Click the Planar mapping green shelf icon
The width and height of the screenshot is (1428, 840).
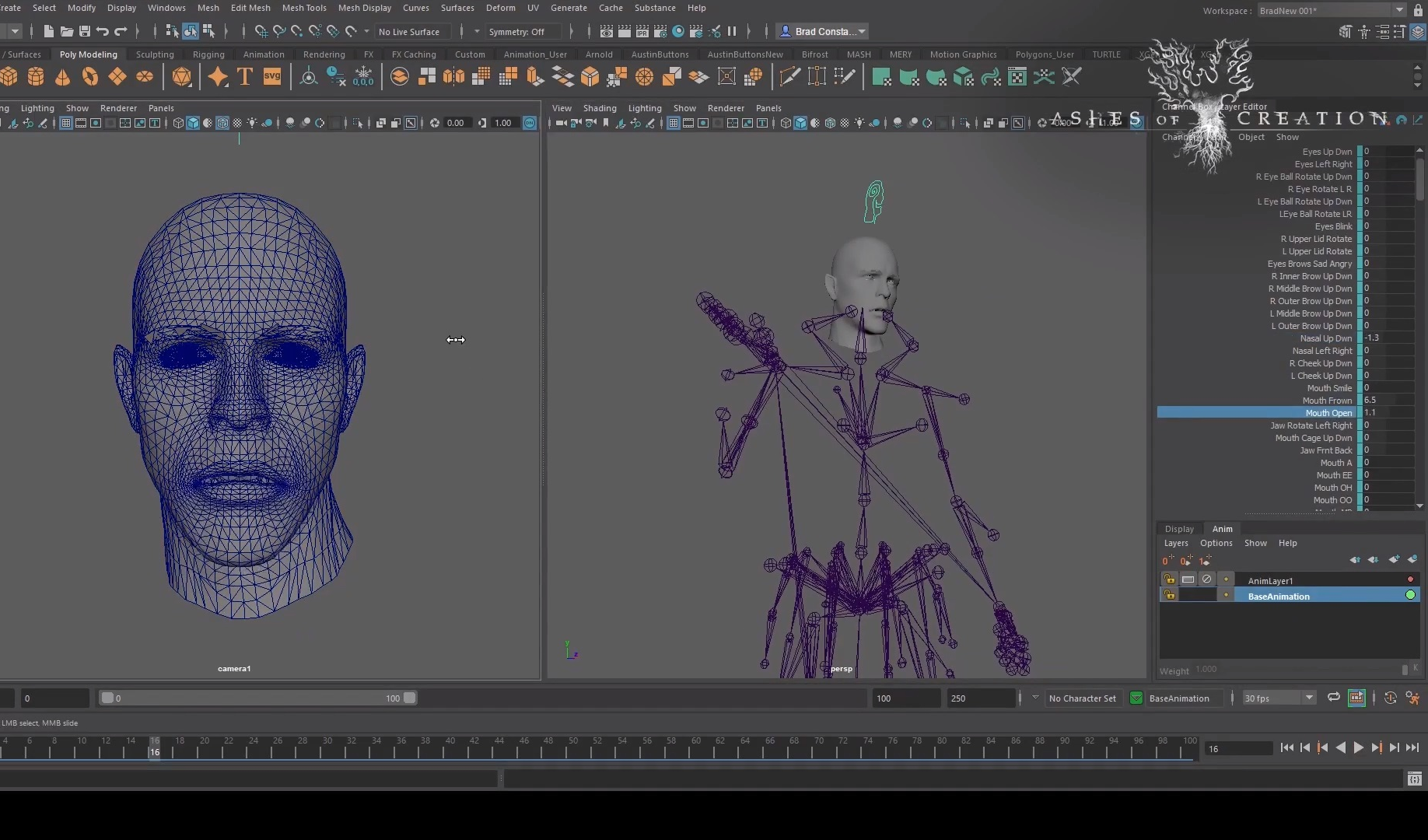(881, 76)
